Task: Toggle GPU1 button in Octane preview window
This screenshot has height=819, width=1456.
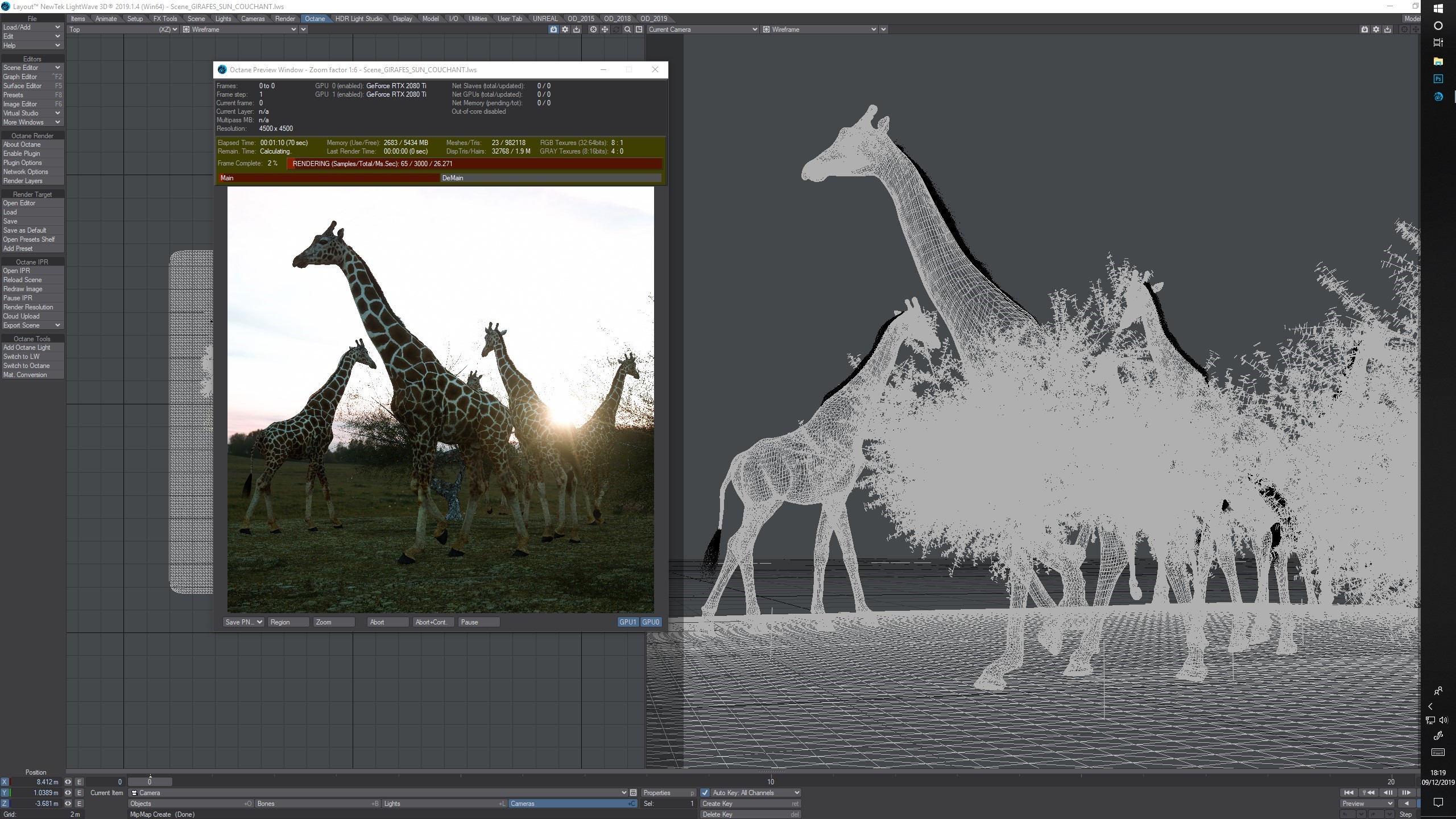Action: (x=628, y=622)
